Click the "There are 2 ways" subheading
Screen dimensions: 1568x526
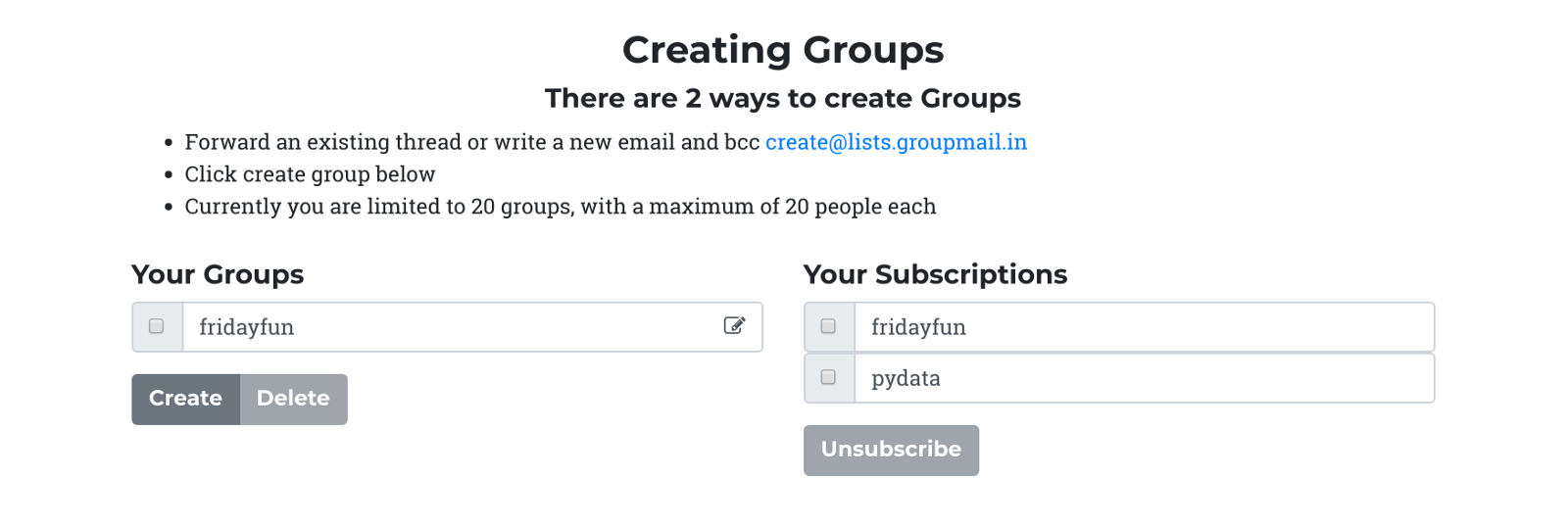pos(783,98)
